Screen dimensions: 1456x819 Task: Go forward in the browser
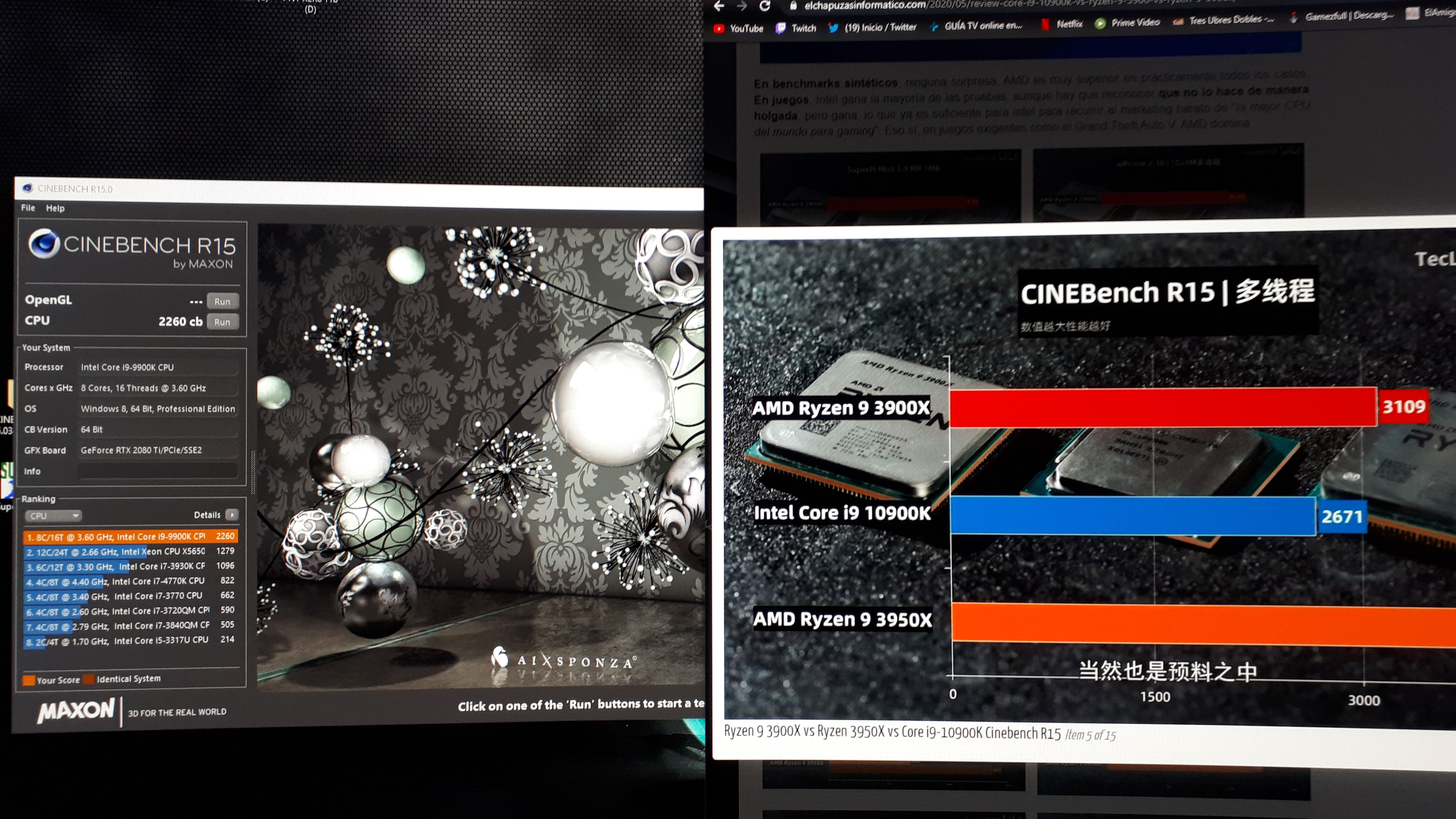(742, 6)
